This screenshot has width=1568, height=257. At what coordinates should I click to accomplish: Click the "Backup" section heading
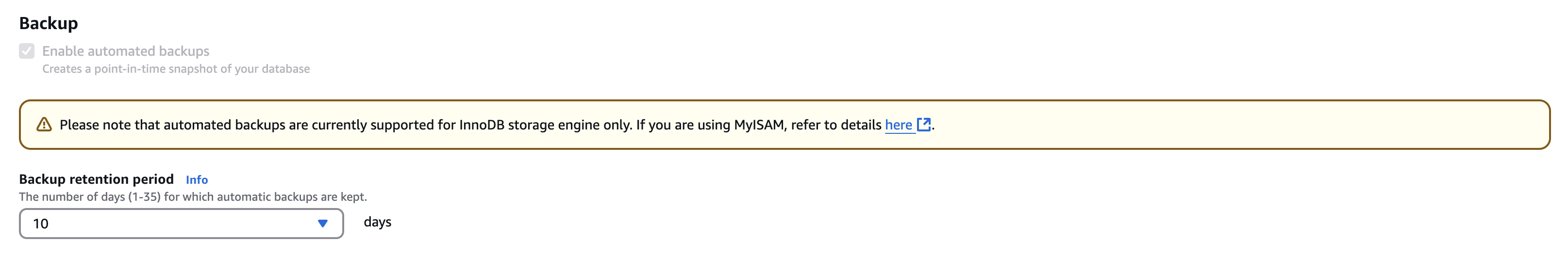49,23
